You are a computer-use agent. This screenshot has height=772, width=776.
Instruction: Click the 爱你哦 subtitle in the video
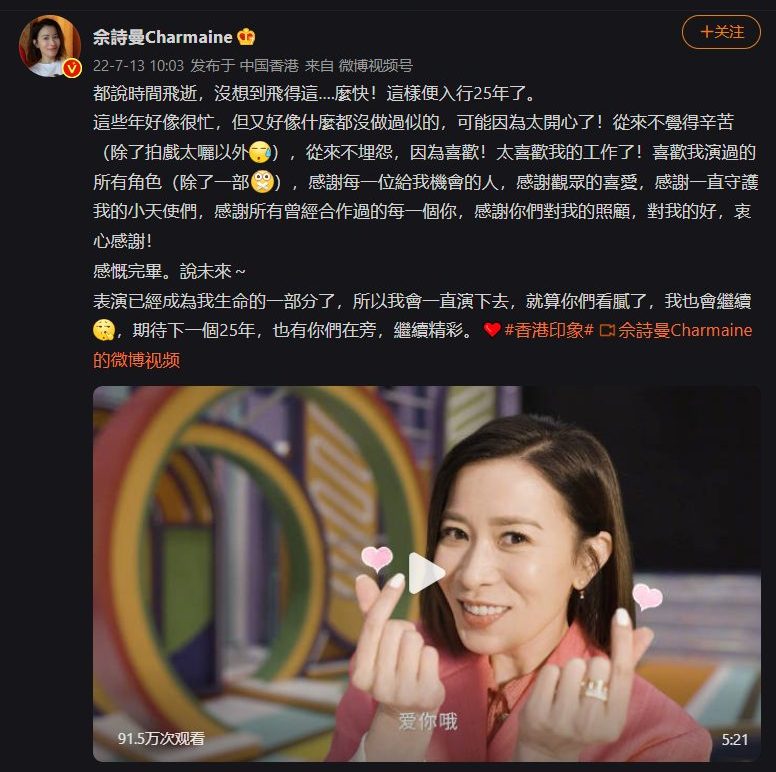pos(428,722)
